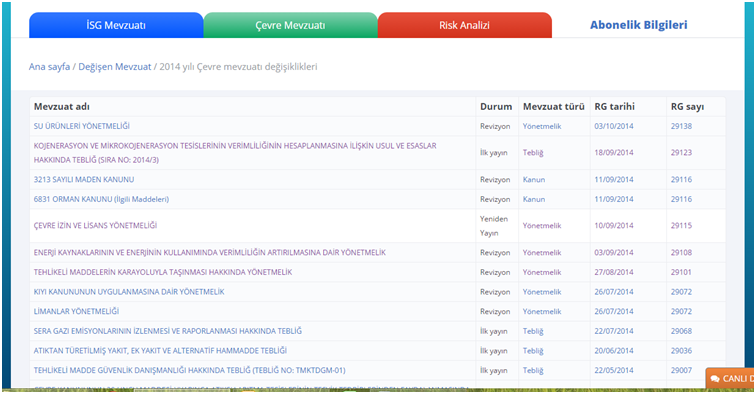Open LİMANLAR YÖNETMELİĞİ link
Viewport: 756px width, 394px height.
pyautogui.click(x=76, y=312)
